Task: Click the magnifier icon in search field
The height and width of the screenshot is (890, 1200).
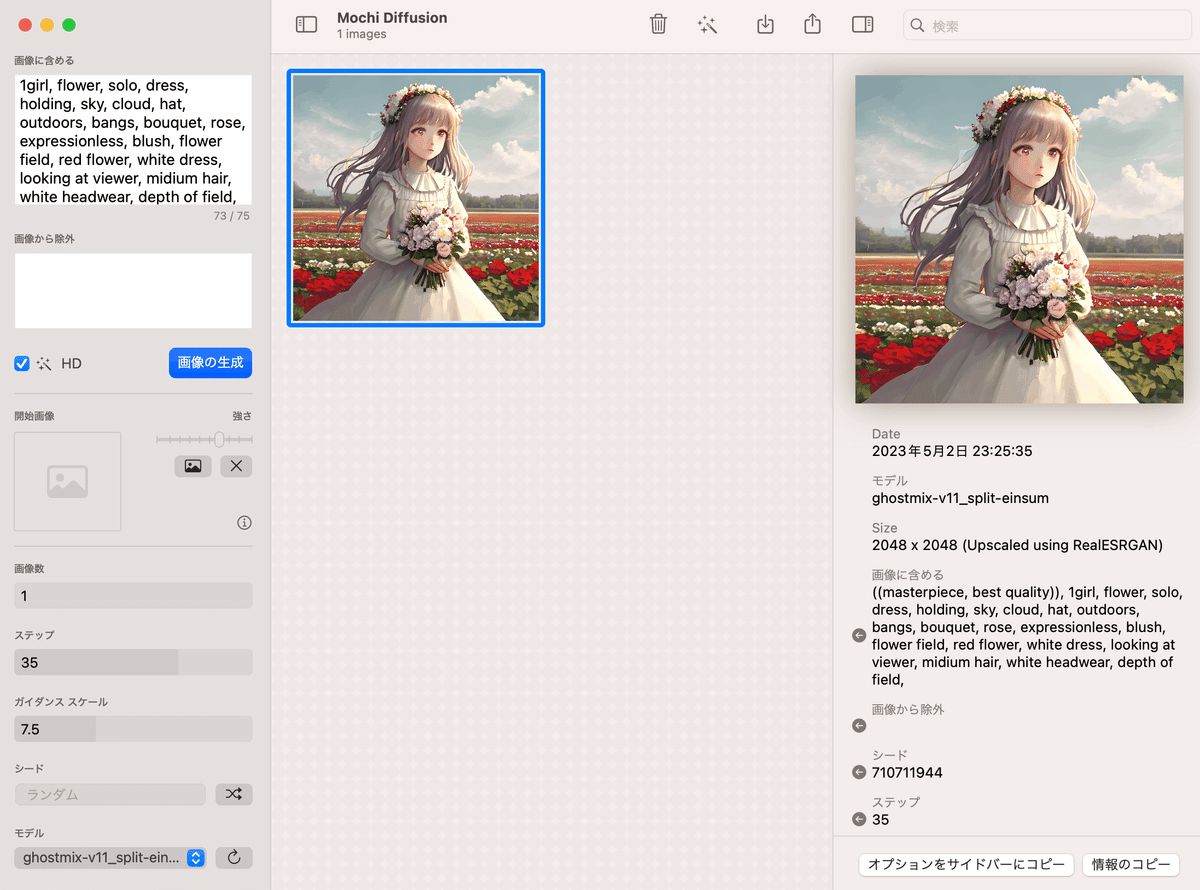Action: 919,26
